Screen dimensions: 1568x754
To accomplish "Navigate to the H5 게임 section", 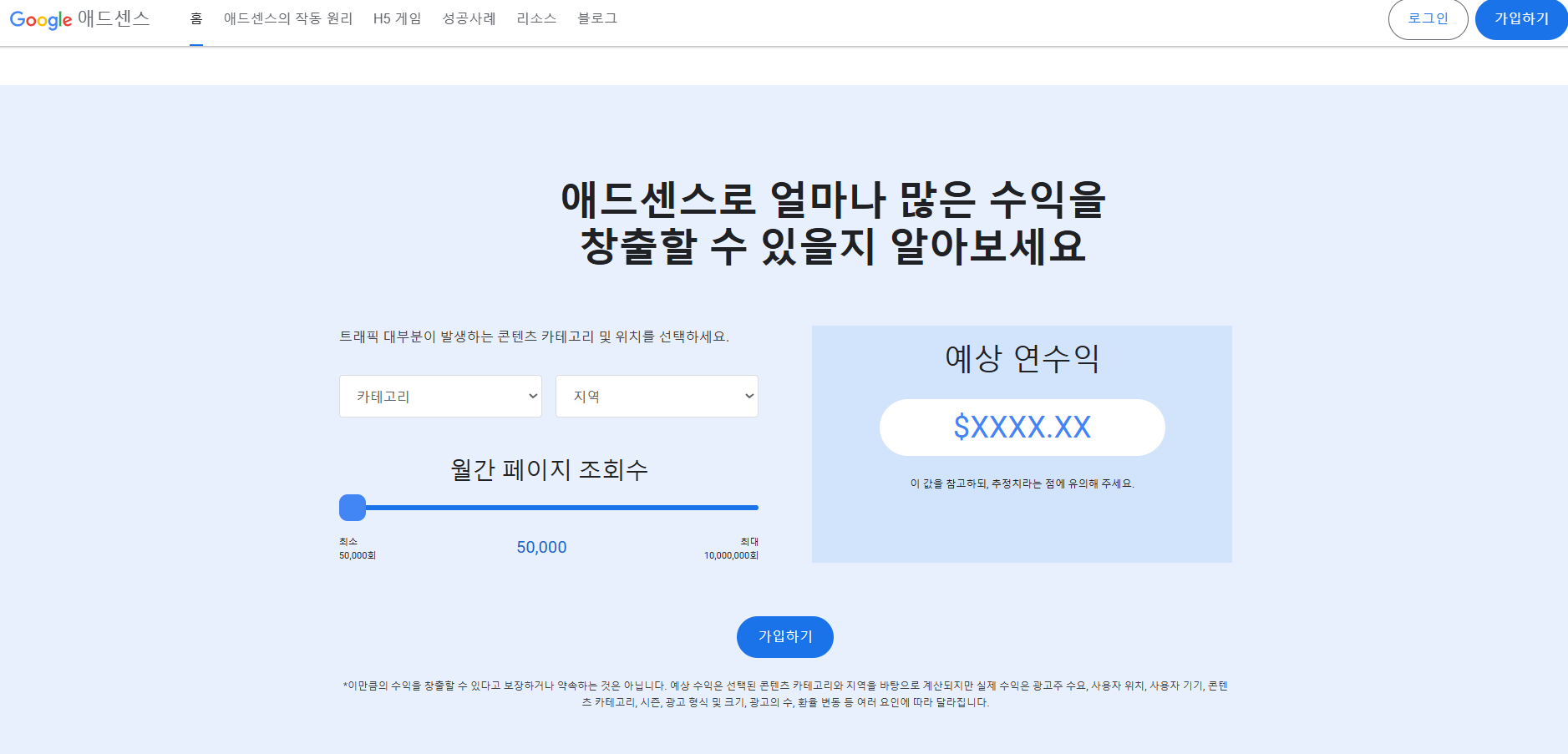I will pos(398,18).
